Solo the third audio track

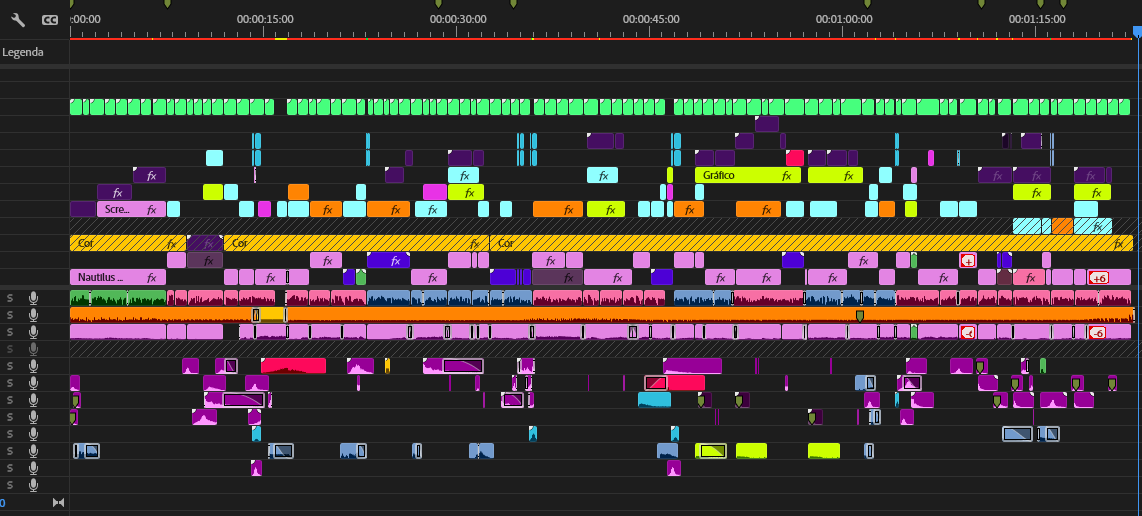[10, 332]
